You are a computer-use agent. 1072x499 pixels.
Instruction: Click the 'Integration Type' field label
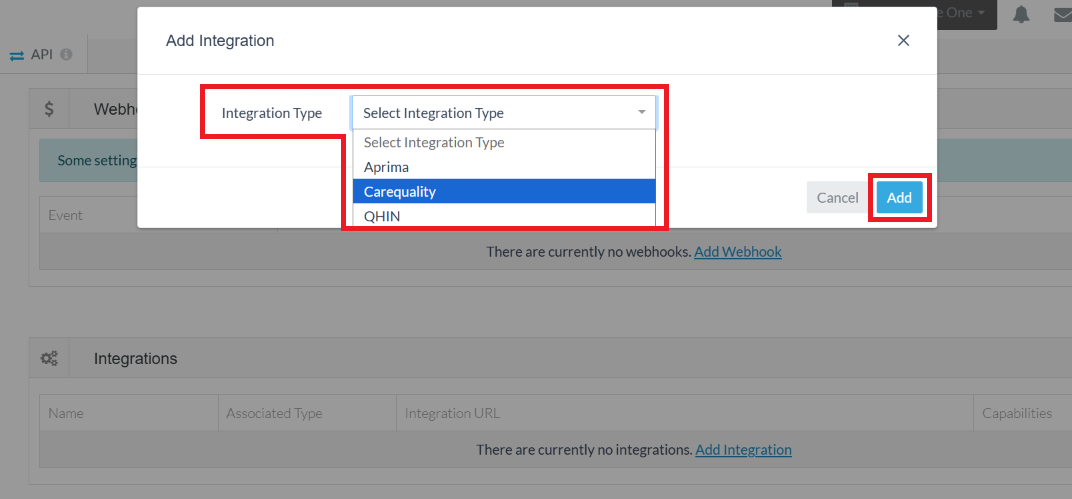point(271,113)
